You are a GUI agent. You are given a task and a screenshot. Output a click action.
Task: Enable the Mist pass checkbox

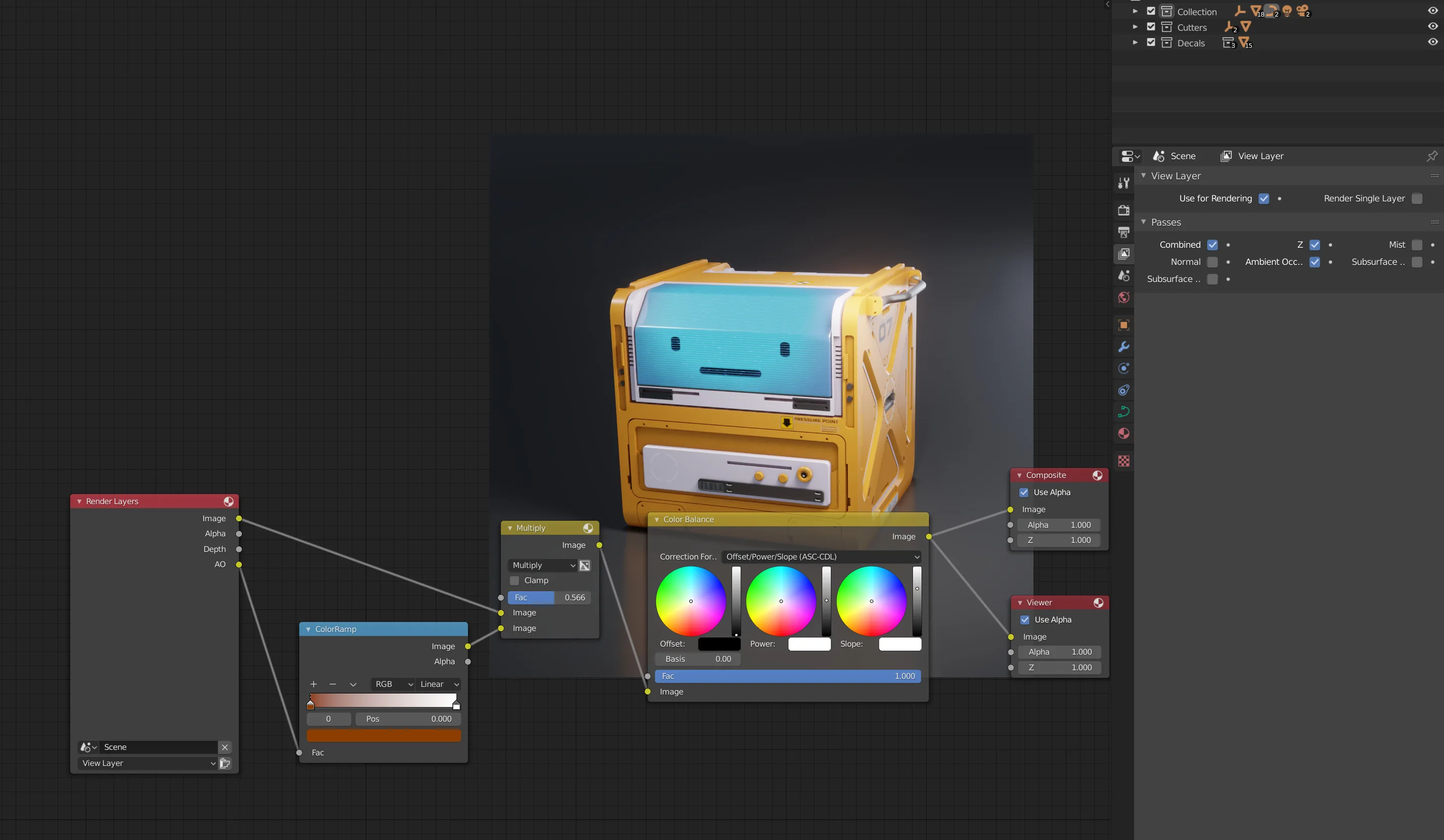coord(1416,245)
